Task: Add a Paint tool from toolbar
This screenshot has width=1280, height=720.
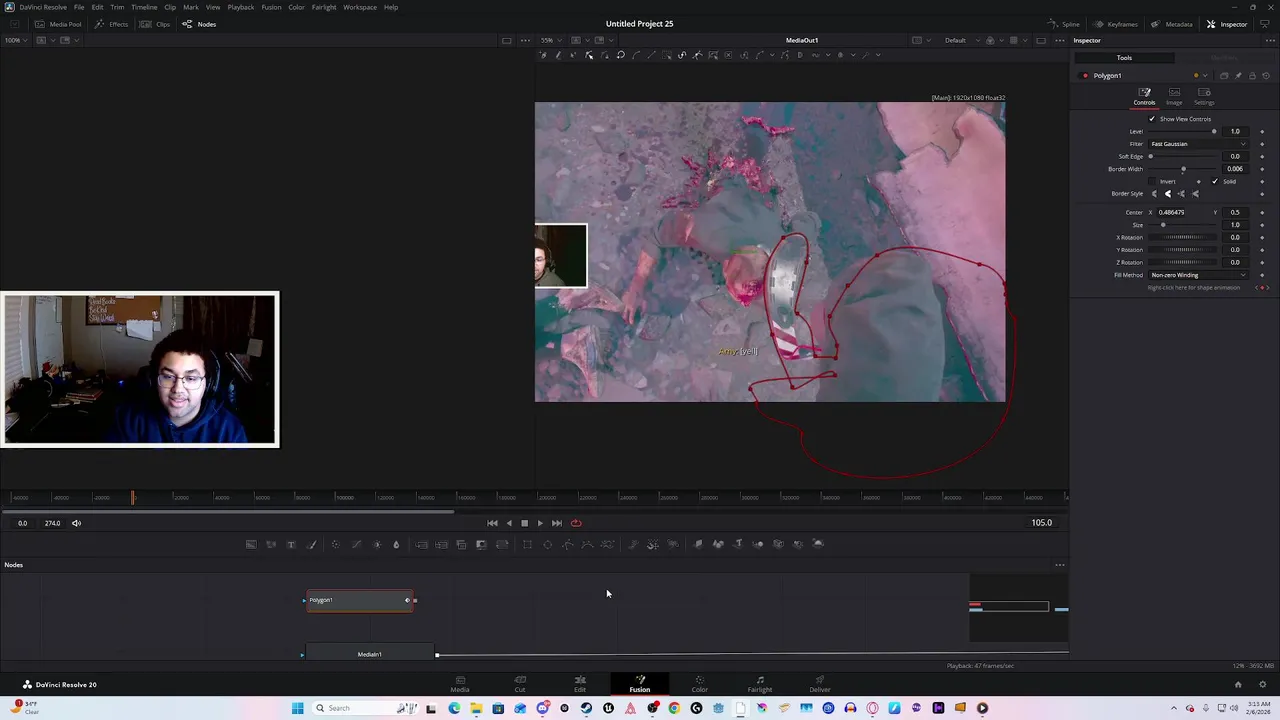Action: (x=311, y=544)
